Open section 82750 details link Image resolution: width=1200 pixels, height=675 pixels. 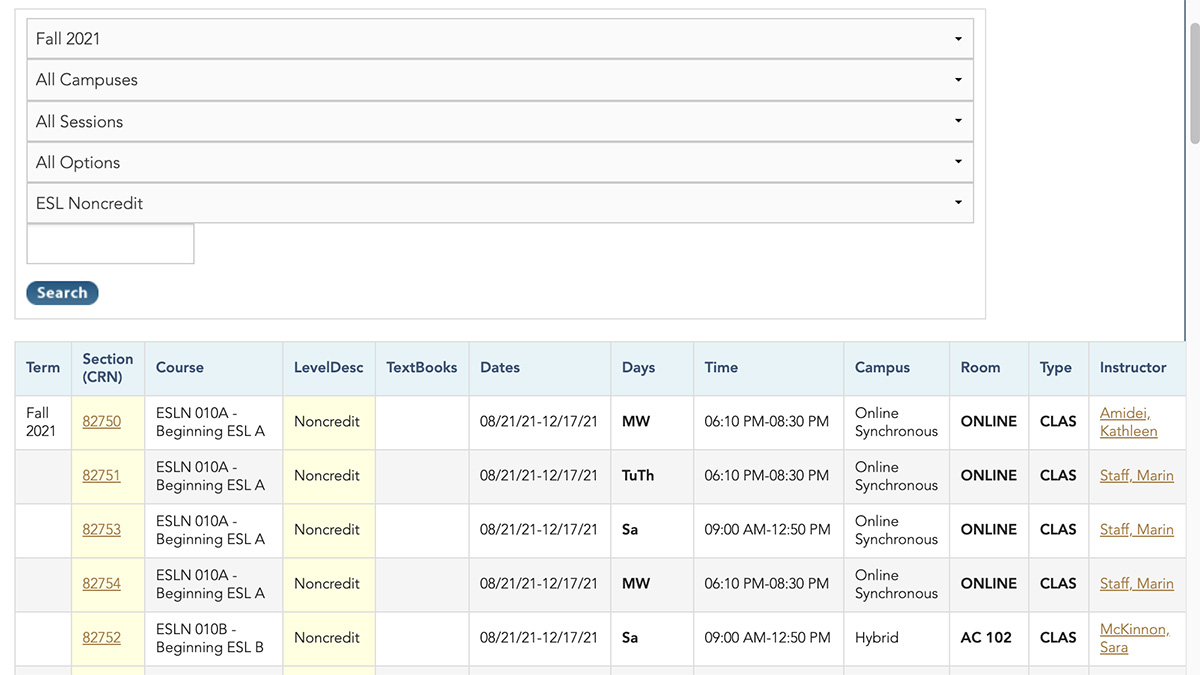(102, 421)
